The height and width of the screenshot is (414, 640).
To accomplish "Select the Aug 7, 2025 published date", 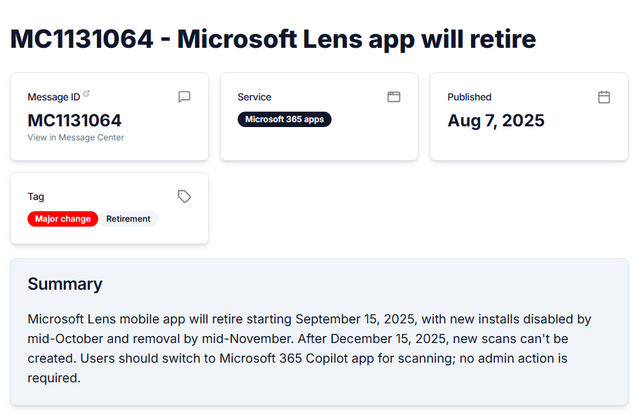I will click(x=496, y=121).
